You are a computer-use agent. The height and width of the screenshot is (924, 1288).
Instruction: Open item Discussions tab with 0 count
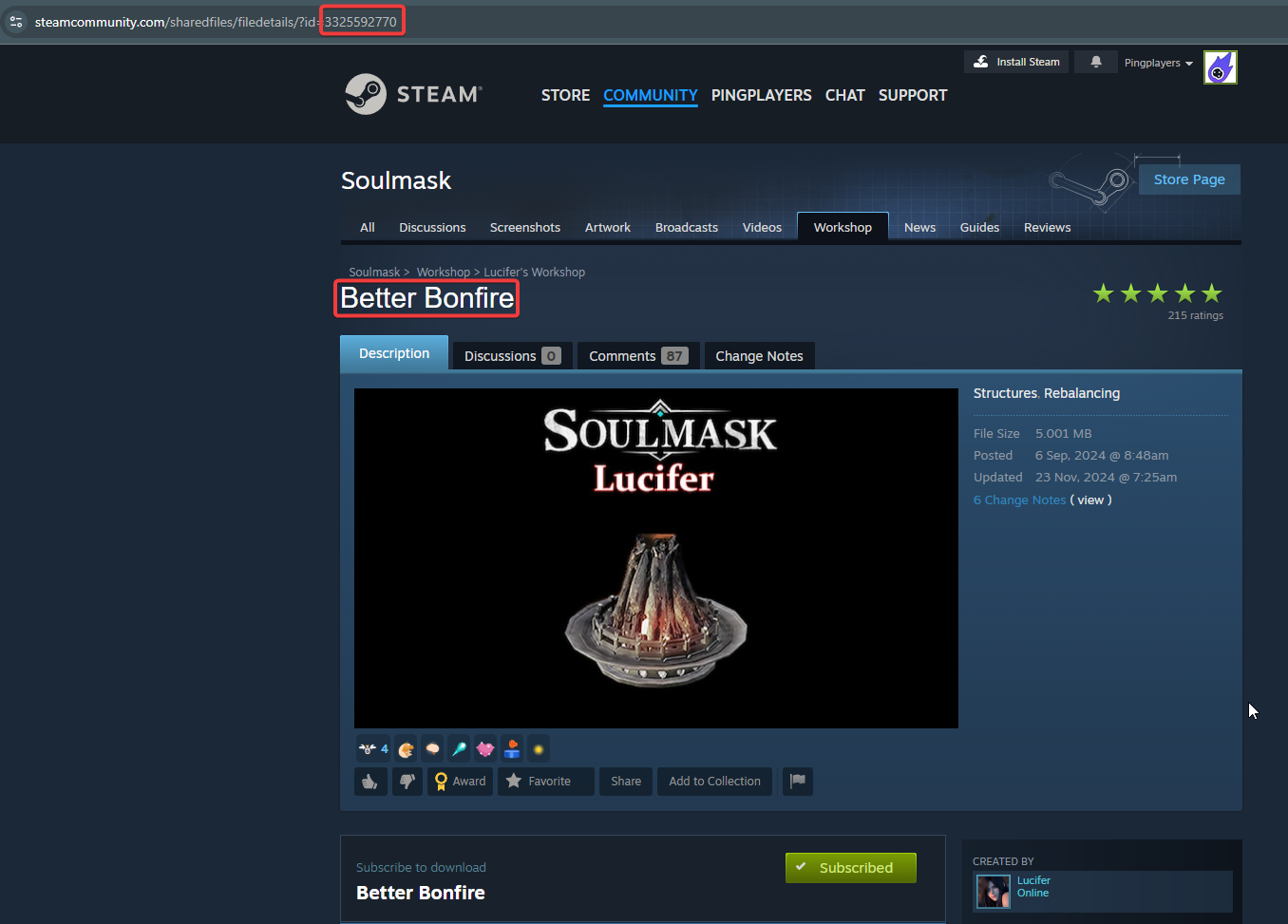pyautogui.click(x=512, y=356)
